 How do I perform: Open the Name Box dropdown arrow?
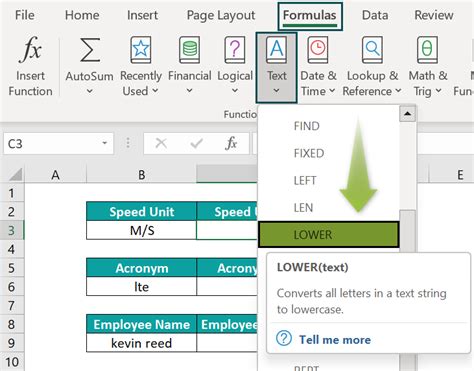click(105, 143)
